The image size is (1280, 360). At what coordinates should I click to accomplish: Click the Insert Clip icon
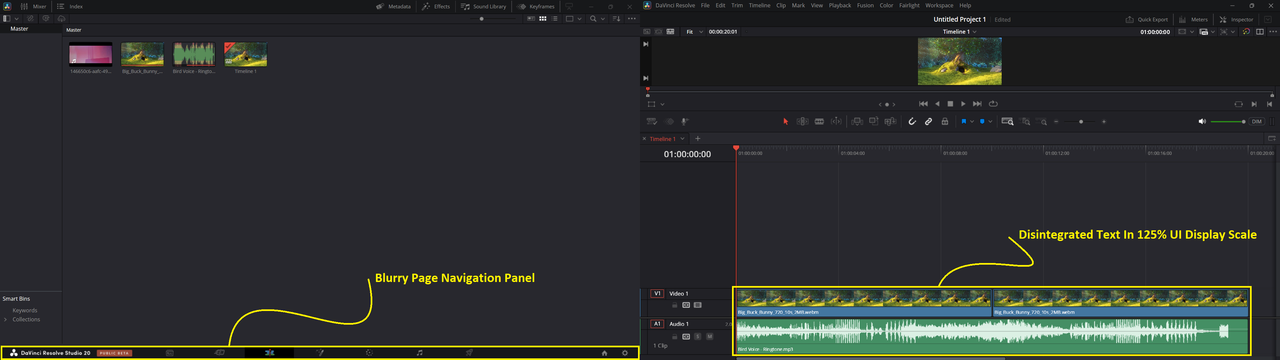(x=857, y=121)
